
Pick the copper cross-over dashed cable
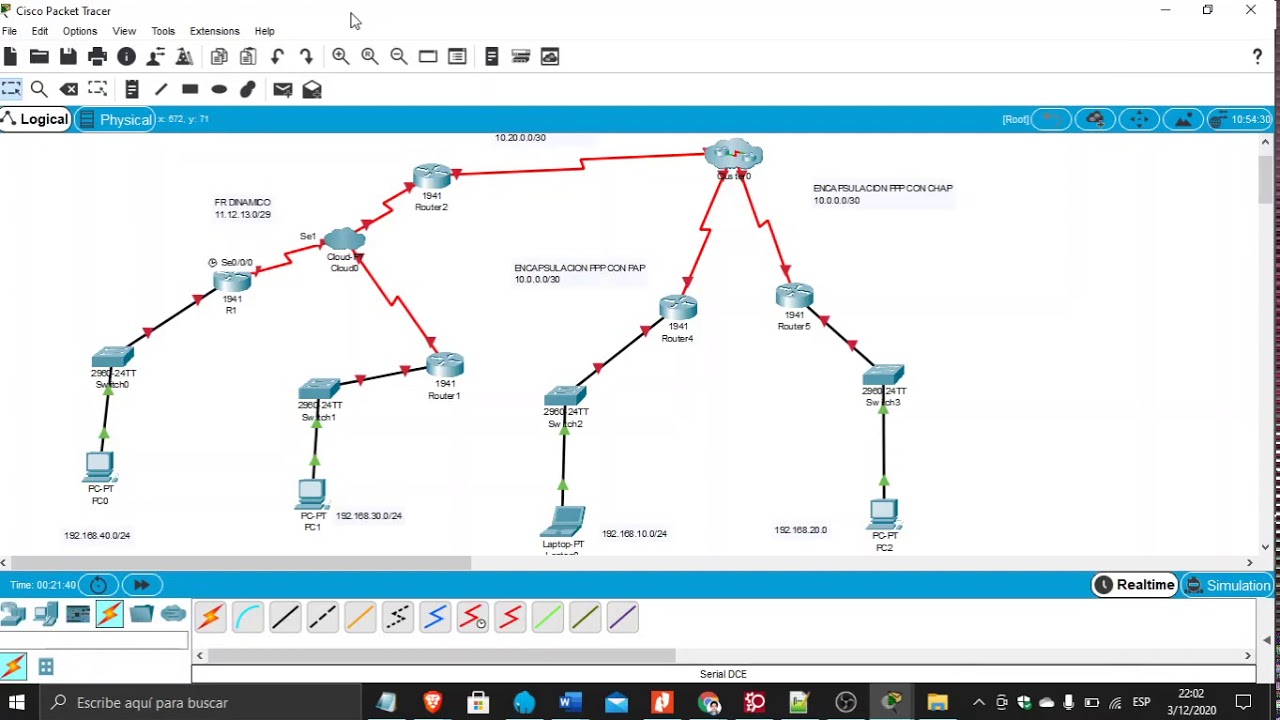322,617
